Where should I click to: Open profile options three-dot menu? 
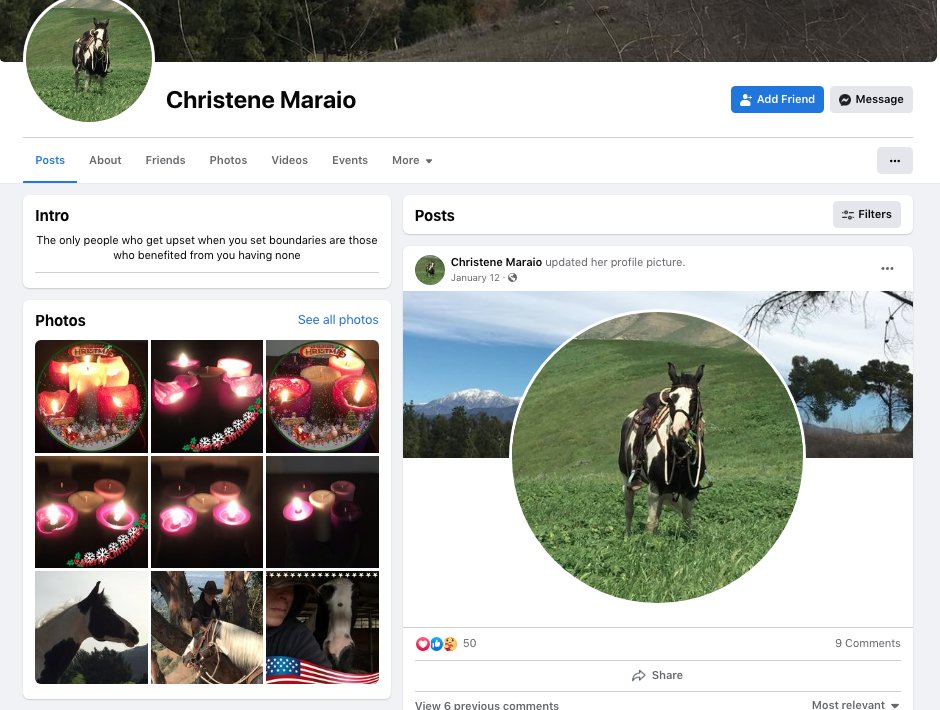click(x=894, y=161)
